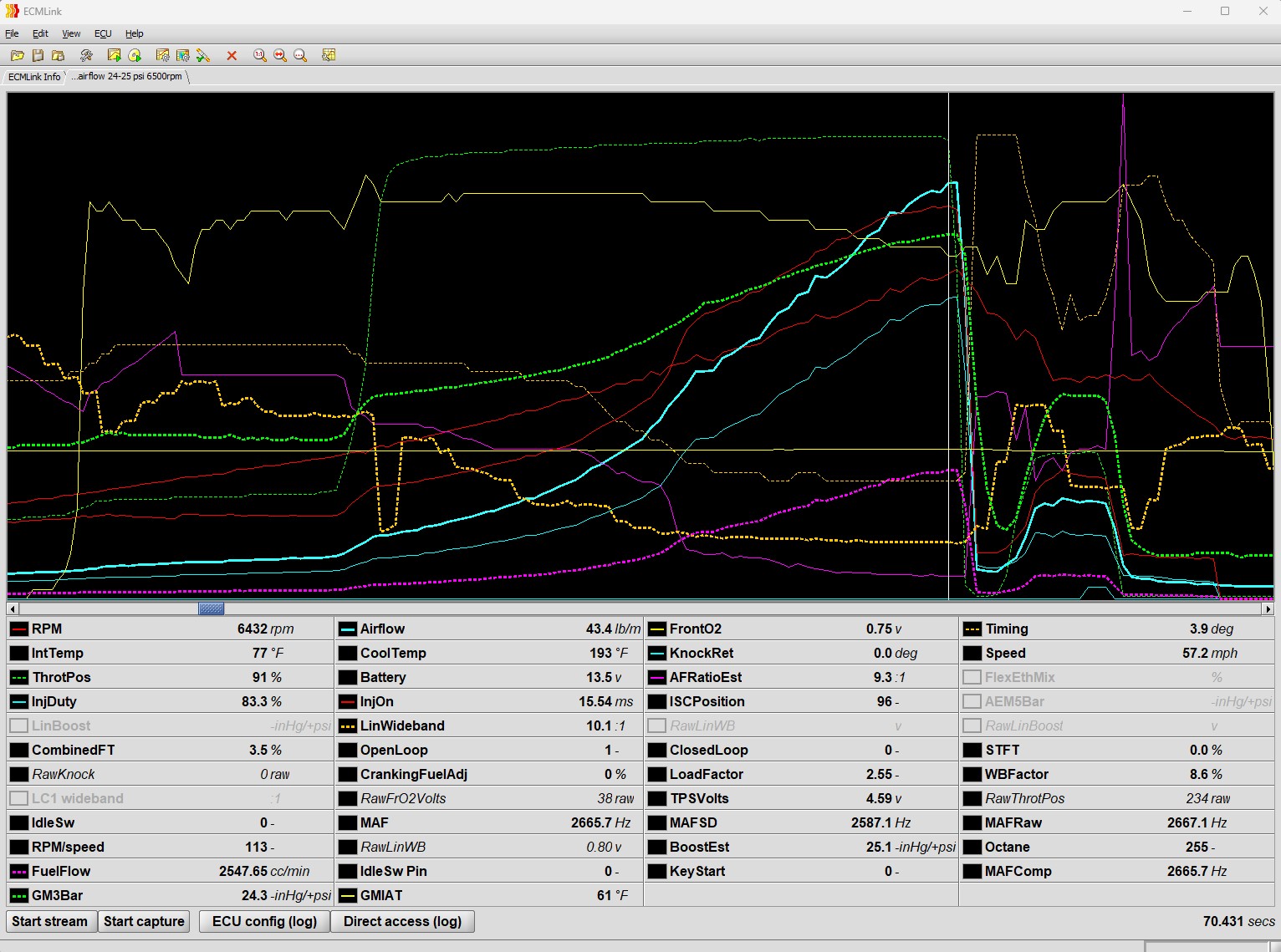The width and height of the screenshot is (1281, 952).
Task: Click the graph scrollbar right arrow
Action: 1268,608
